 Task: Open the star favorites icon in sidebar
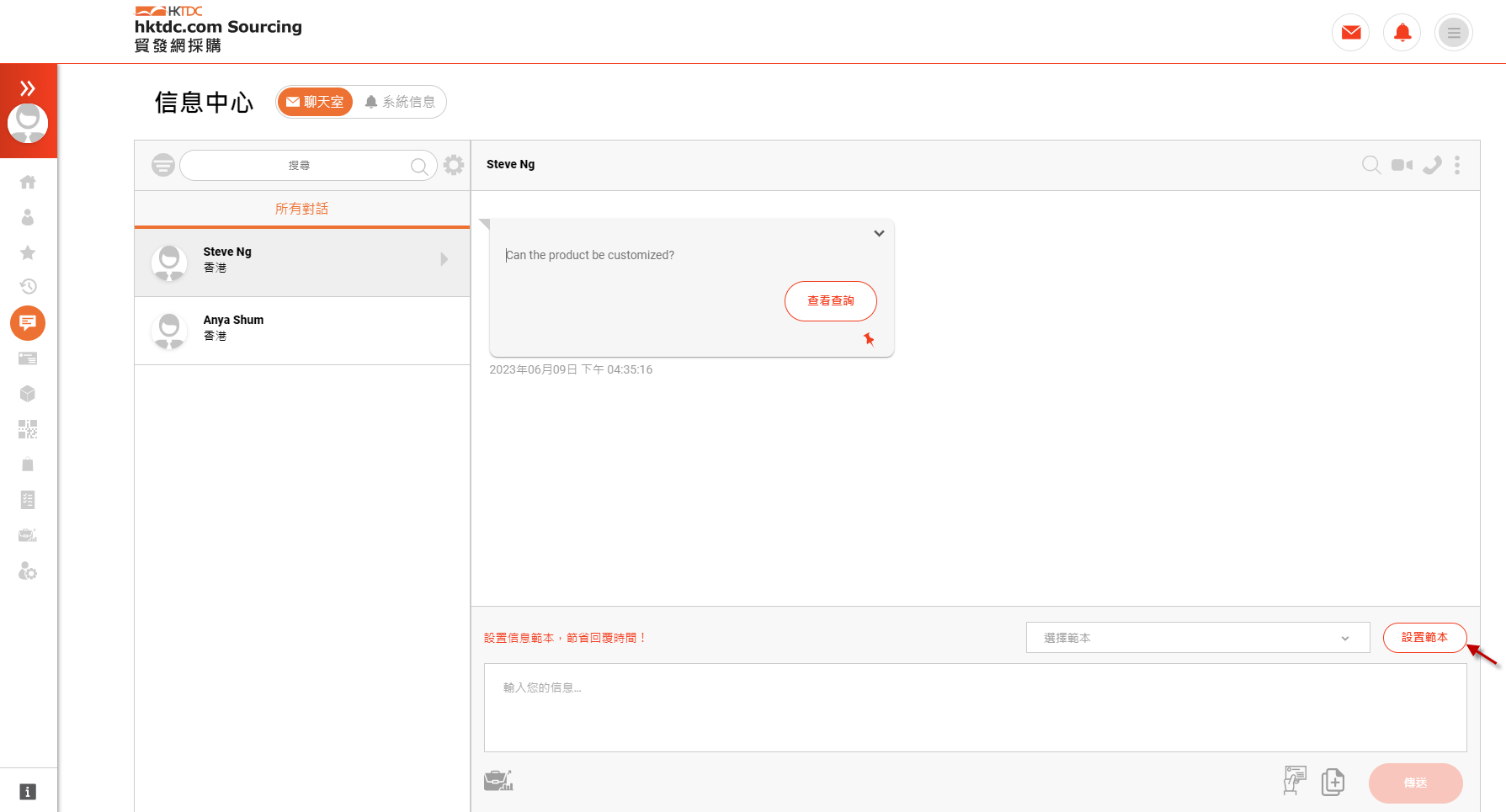tap(28, 252)
